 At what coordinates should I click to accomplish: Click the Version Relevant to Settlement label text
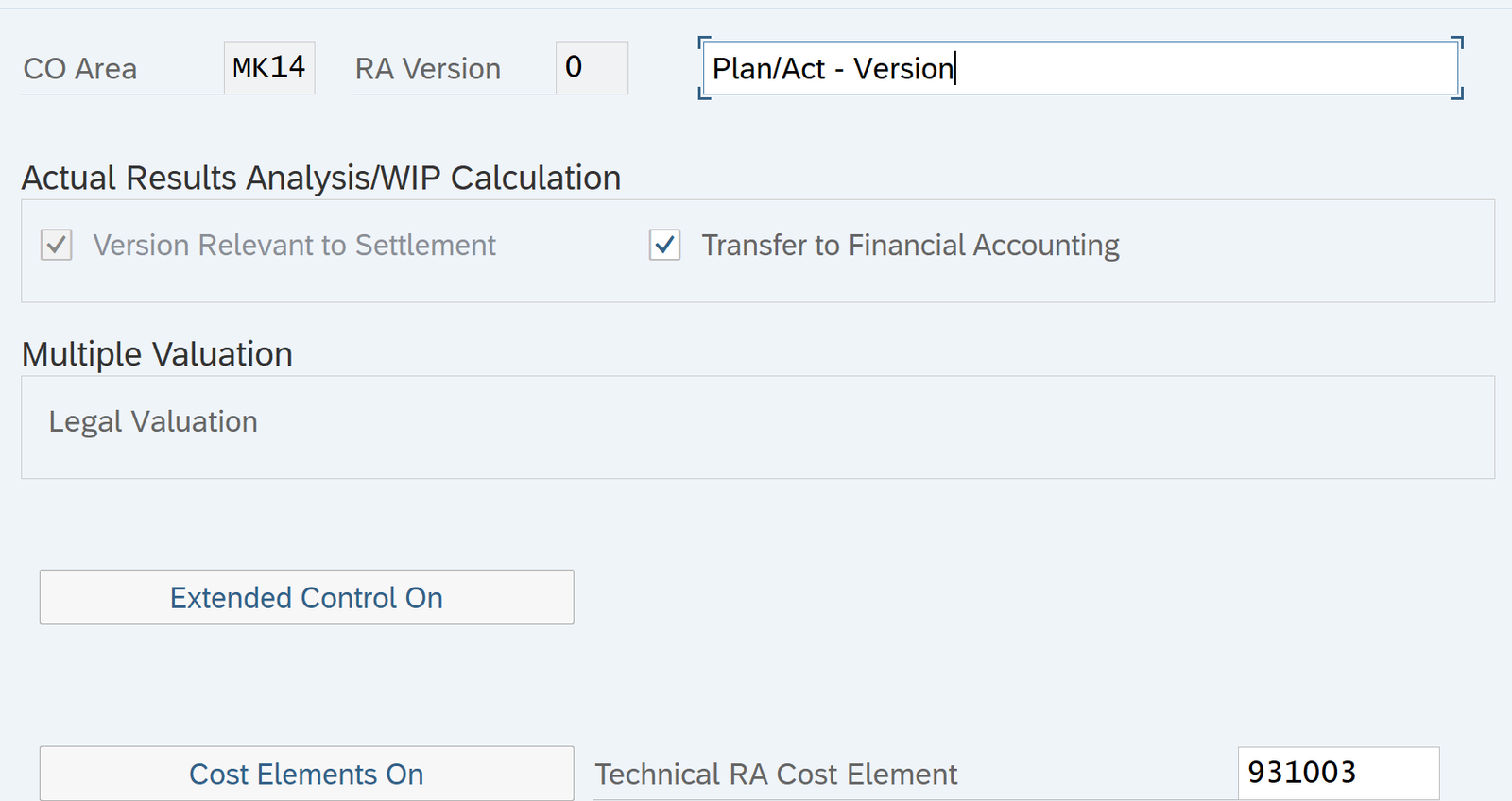click(294, 246)
